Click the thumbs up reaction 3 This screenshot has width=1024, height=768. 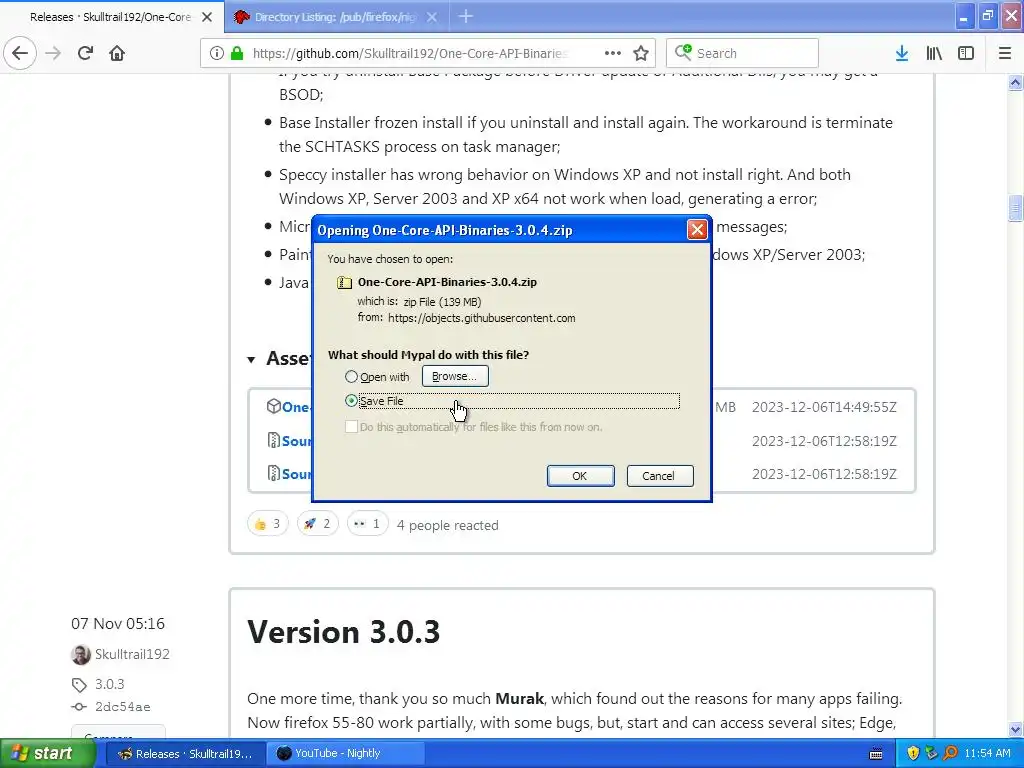point(267,524)
